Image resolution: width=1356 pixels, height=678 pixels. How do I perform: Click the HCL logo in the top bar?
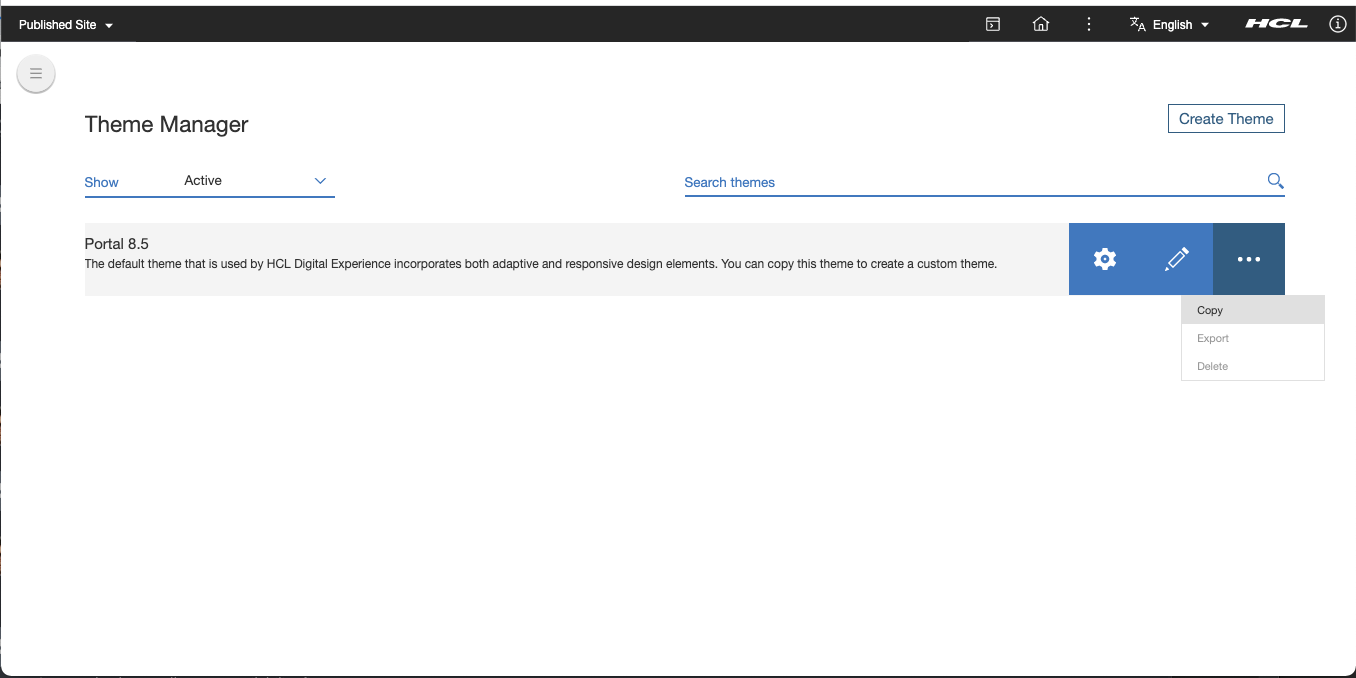(x=1276, y=22)
